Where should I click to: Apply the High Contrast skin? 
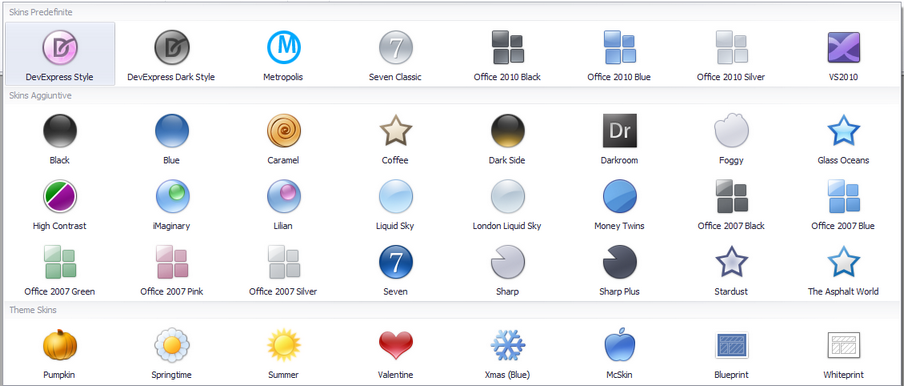tap(60, 204)
